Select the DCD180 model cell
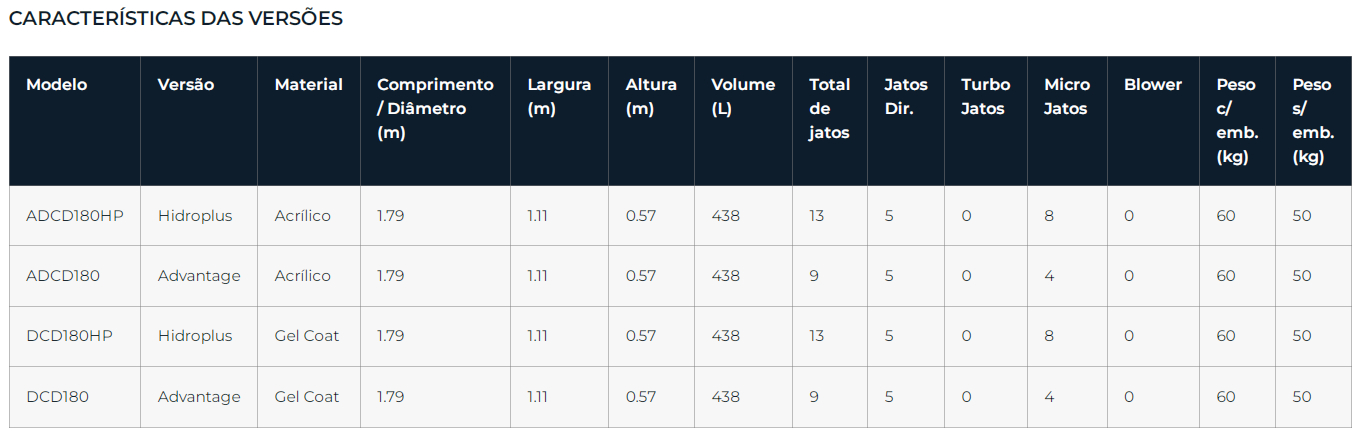The width and height of the screenshot is (1352, 440). click(57, 397)
